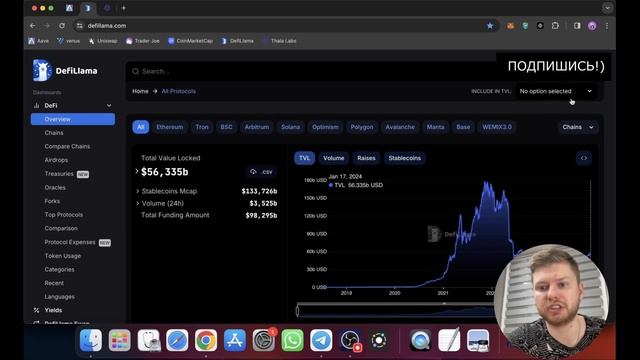Launch Chrome from the dock
Image resolution: width=640 pixels, height=360 pixels.
[x=206, y=340]
